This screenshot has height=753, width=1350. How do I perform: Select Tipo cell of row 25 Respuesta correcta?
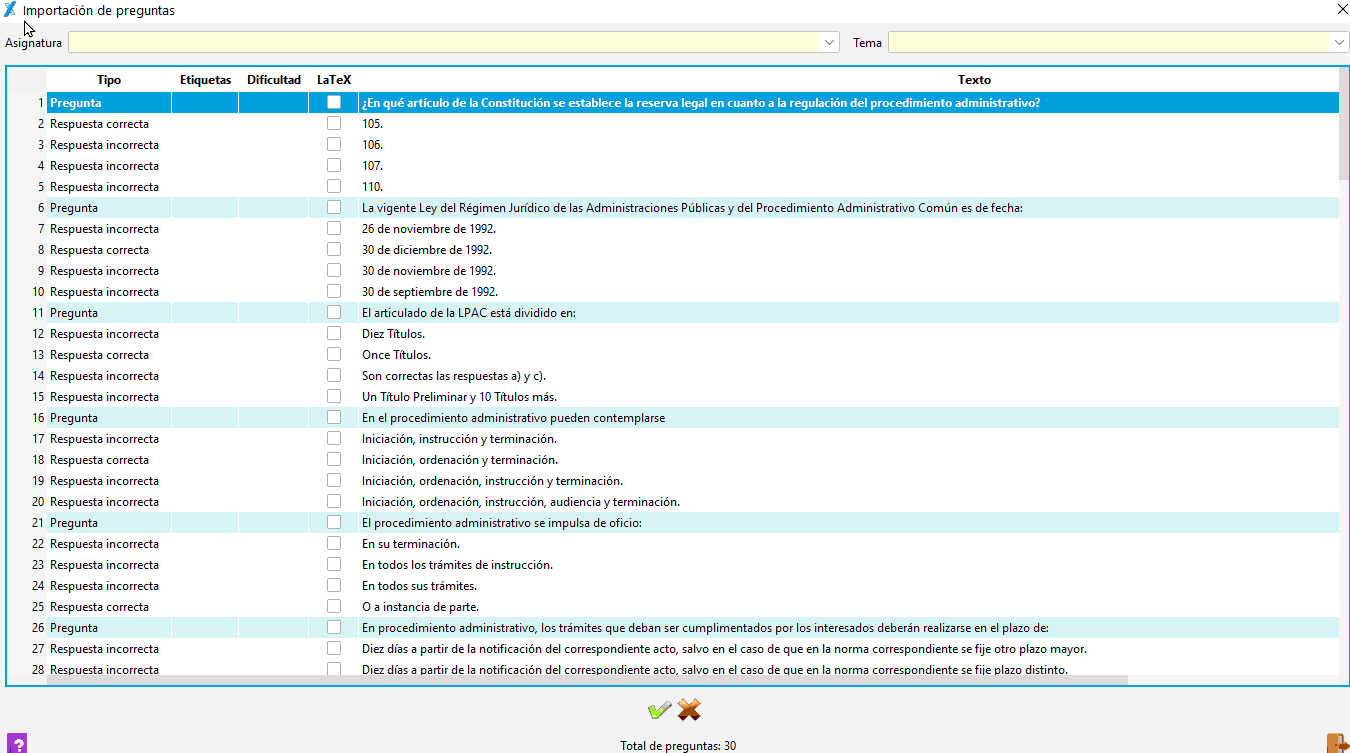pos(109,607)
